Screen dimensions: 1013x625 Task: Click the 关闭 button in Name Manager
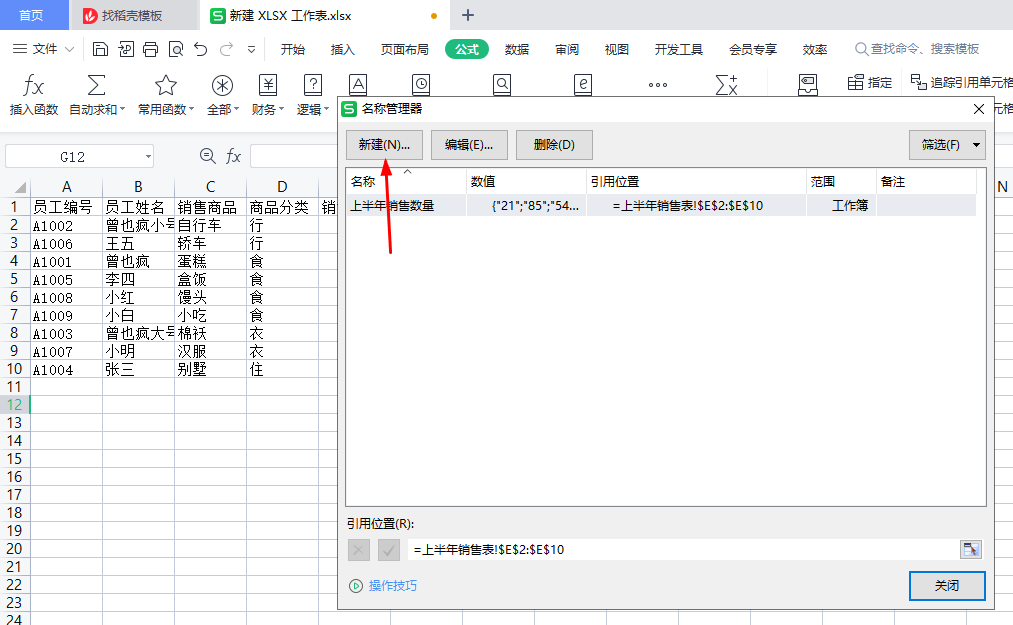(947, 586)
